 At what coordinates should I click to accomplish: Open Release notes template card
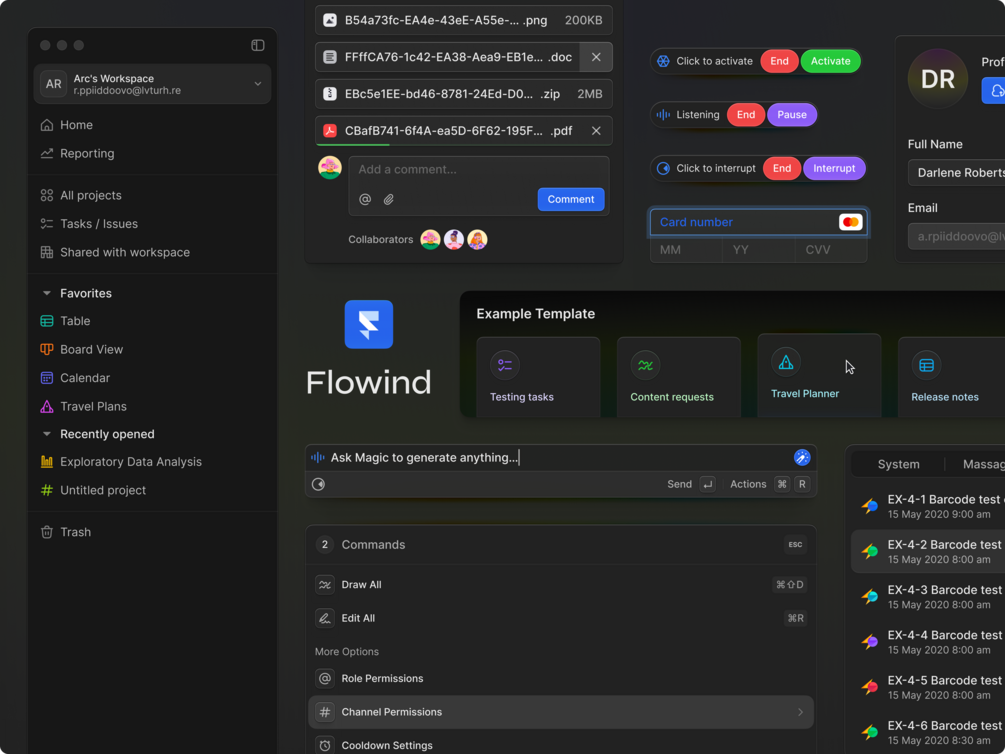point(951,377)
